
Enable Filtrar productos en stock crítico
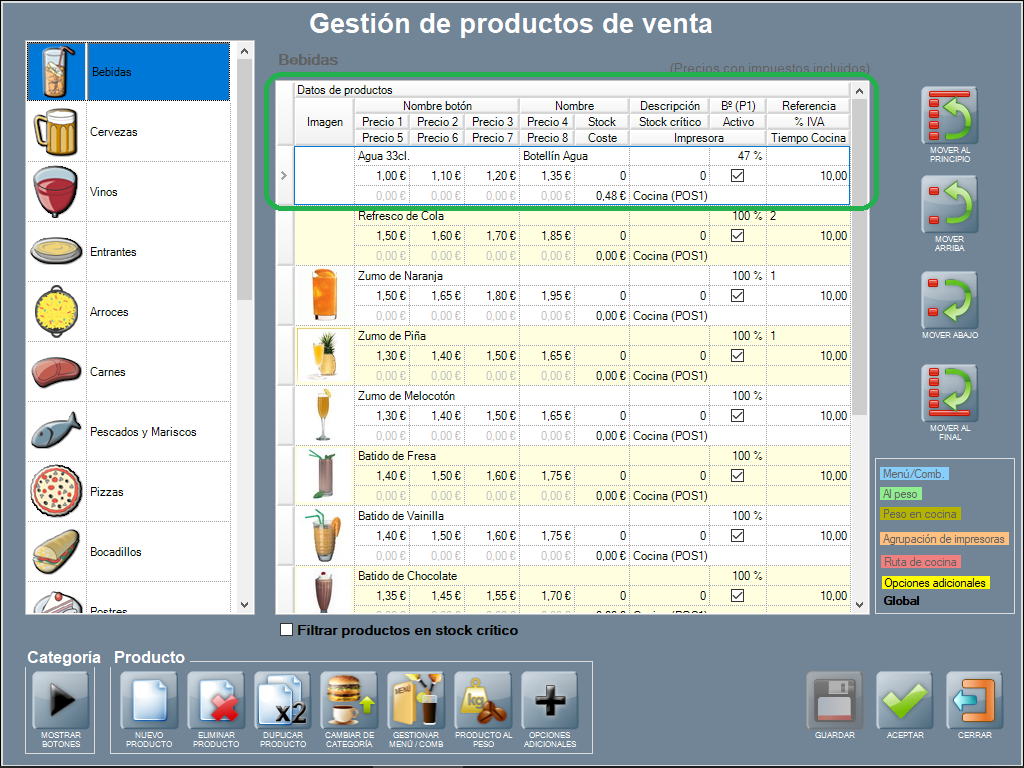coord(287,630)
